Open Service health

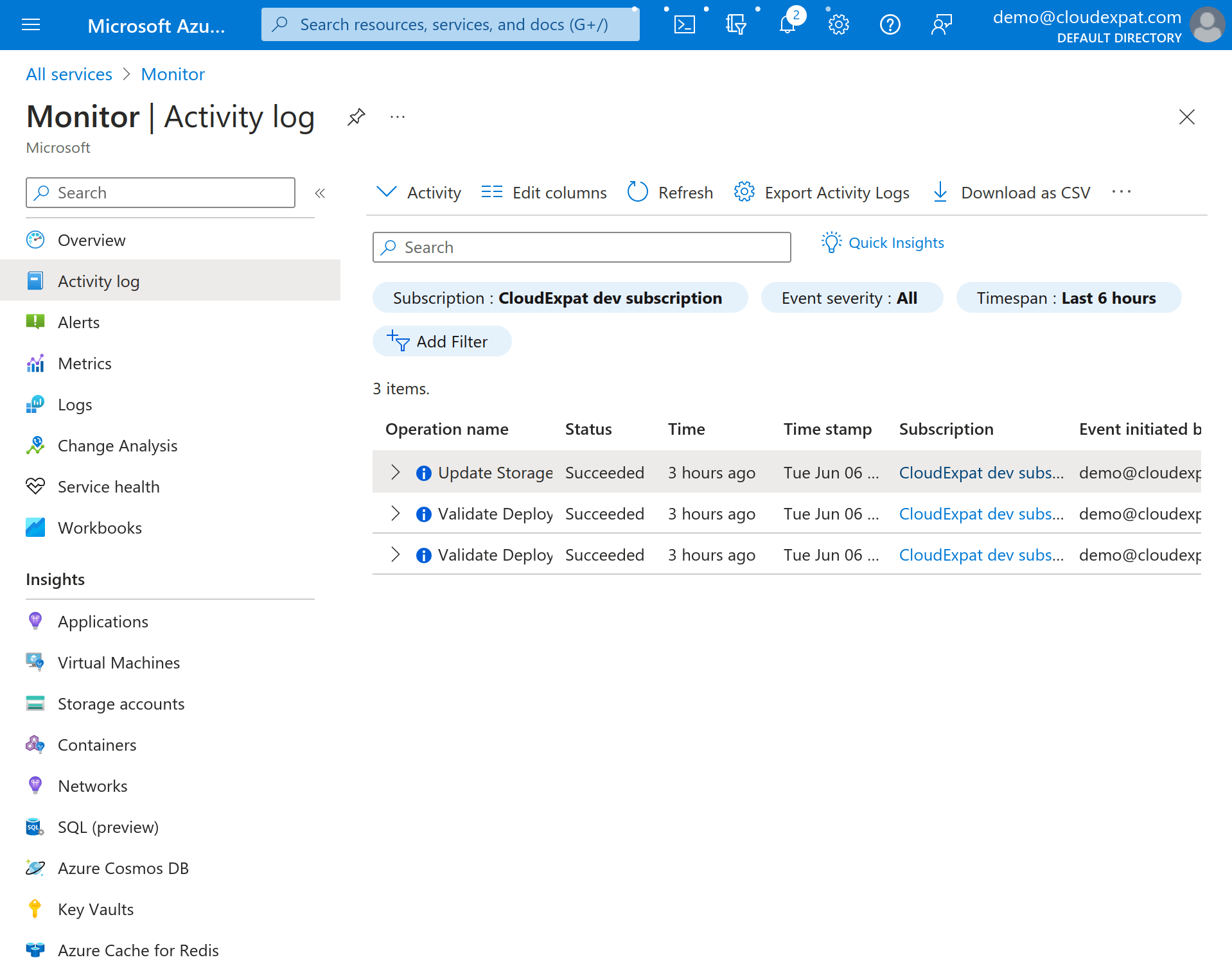coord(170,487)
